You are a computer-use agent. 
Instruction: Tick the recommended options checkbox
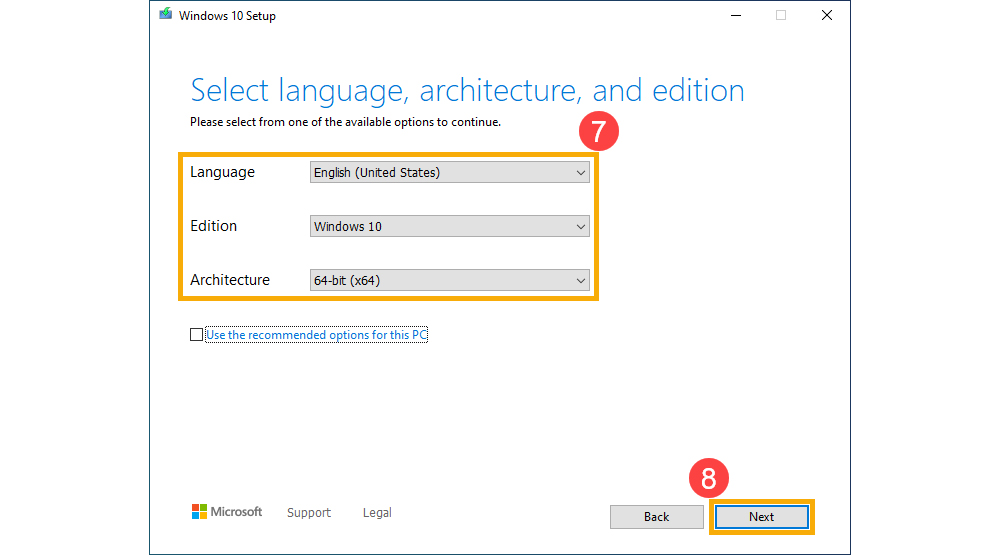point(196,335)
